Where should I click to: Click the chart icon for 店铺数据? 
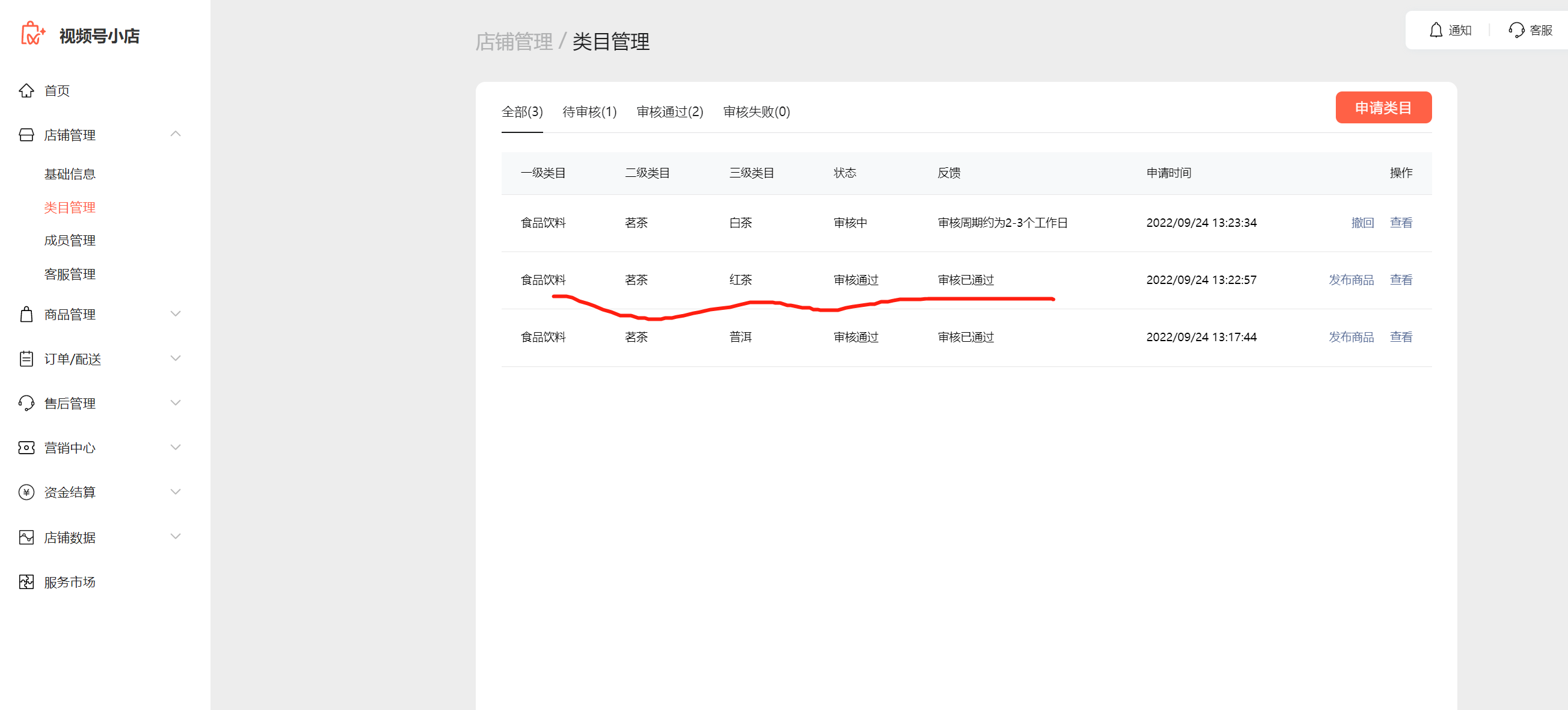(x=26, y=537)
